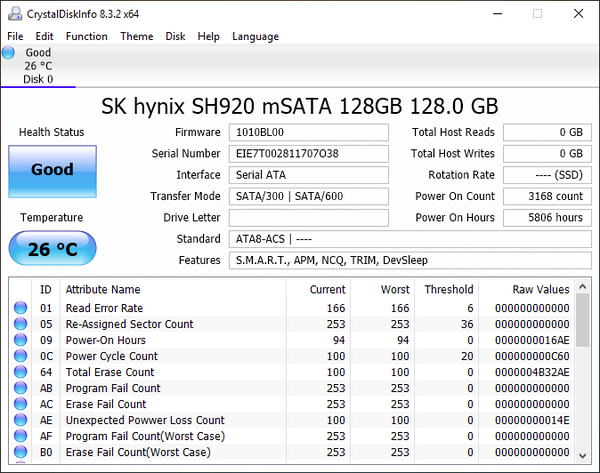This screenshot has height=473, width=600.
Task: Click the drive title SK hynix SH920 mSATA 128GB
Action: click(x=300, y=106)
